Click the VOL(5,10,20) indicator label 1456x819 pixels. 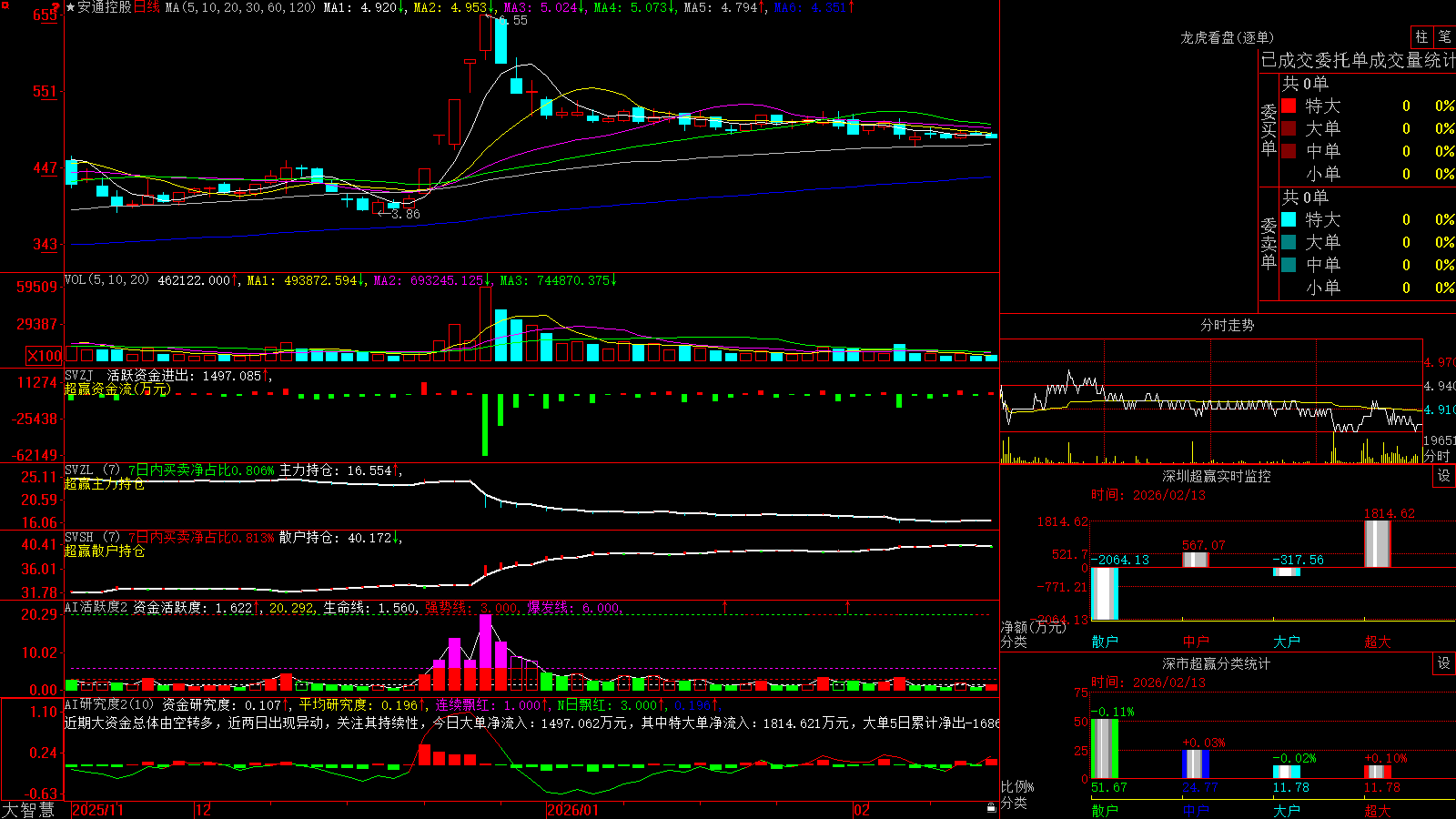[106, 280]
